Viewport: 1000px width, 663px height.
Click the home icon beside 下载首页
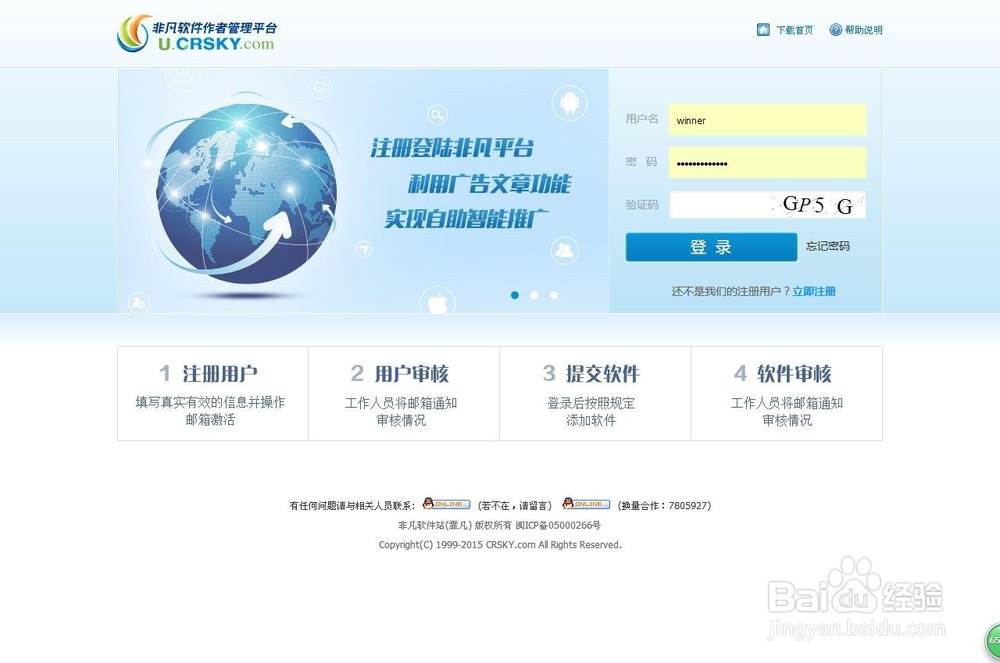coord(763,29)
